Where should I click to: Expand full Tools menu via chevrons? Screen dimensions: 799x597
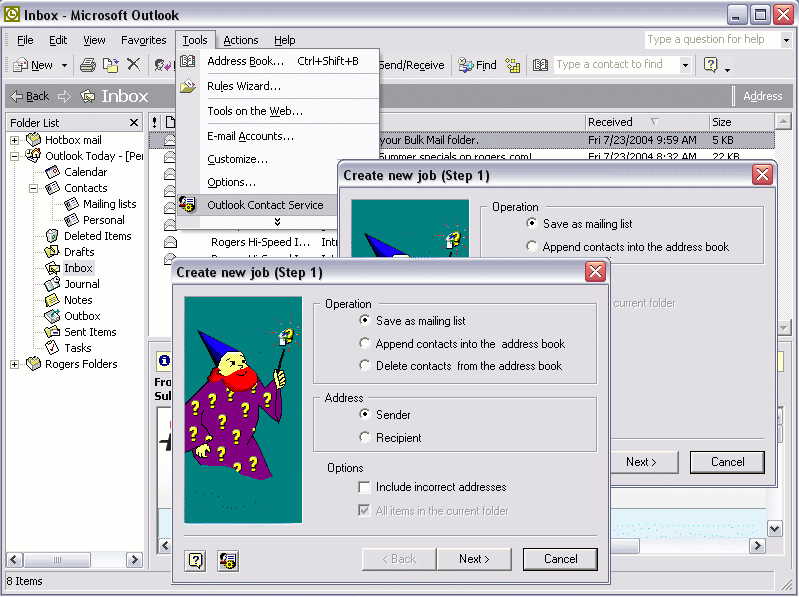[x=277, y=222]
